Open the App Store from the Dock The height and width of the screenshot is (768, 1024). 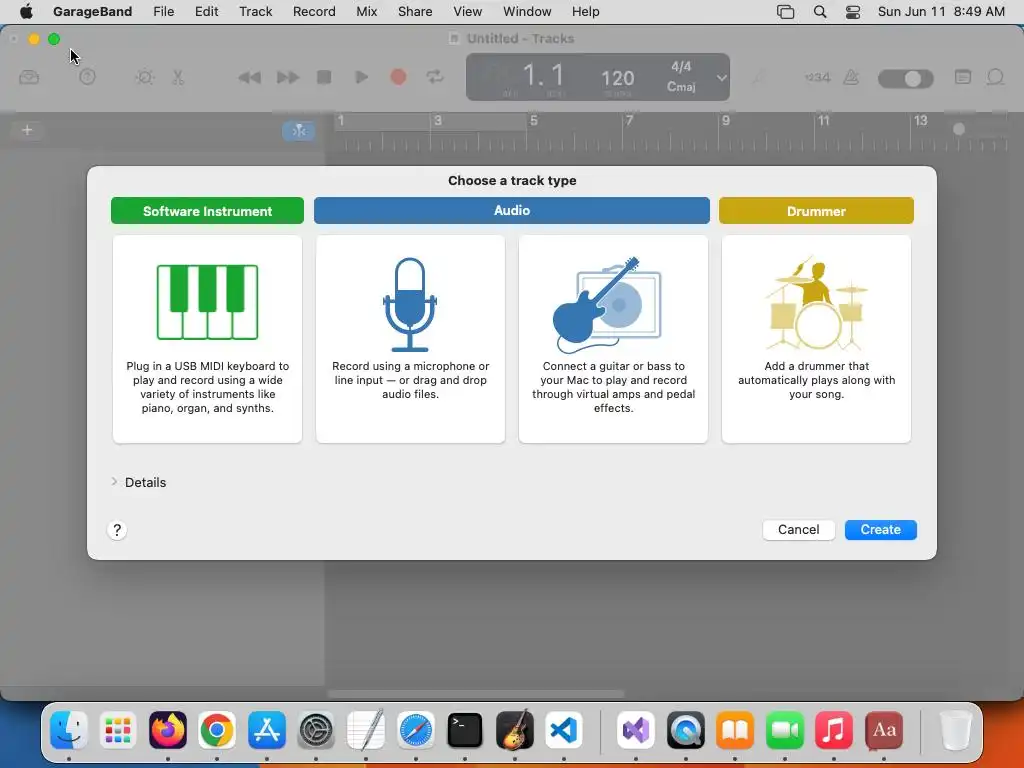266,730
